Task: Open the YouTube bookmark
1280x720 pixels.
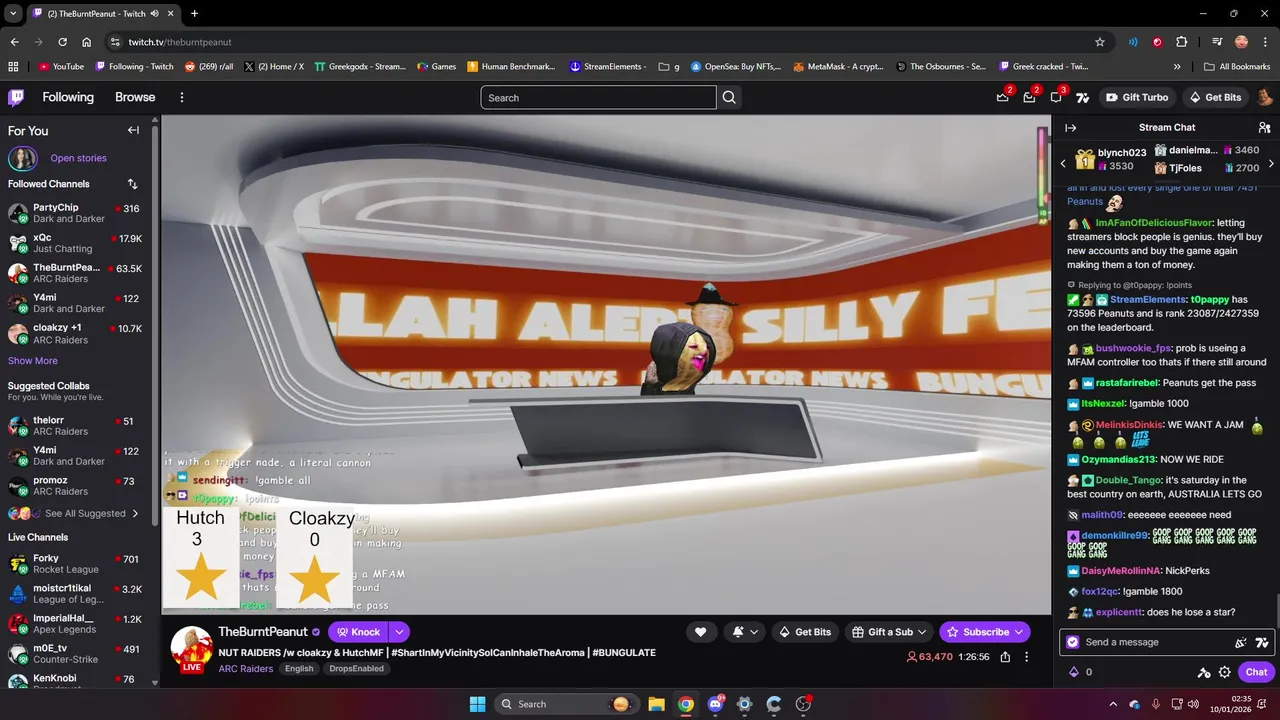Action: (61, 67)
